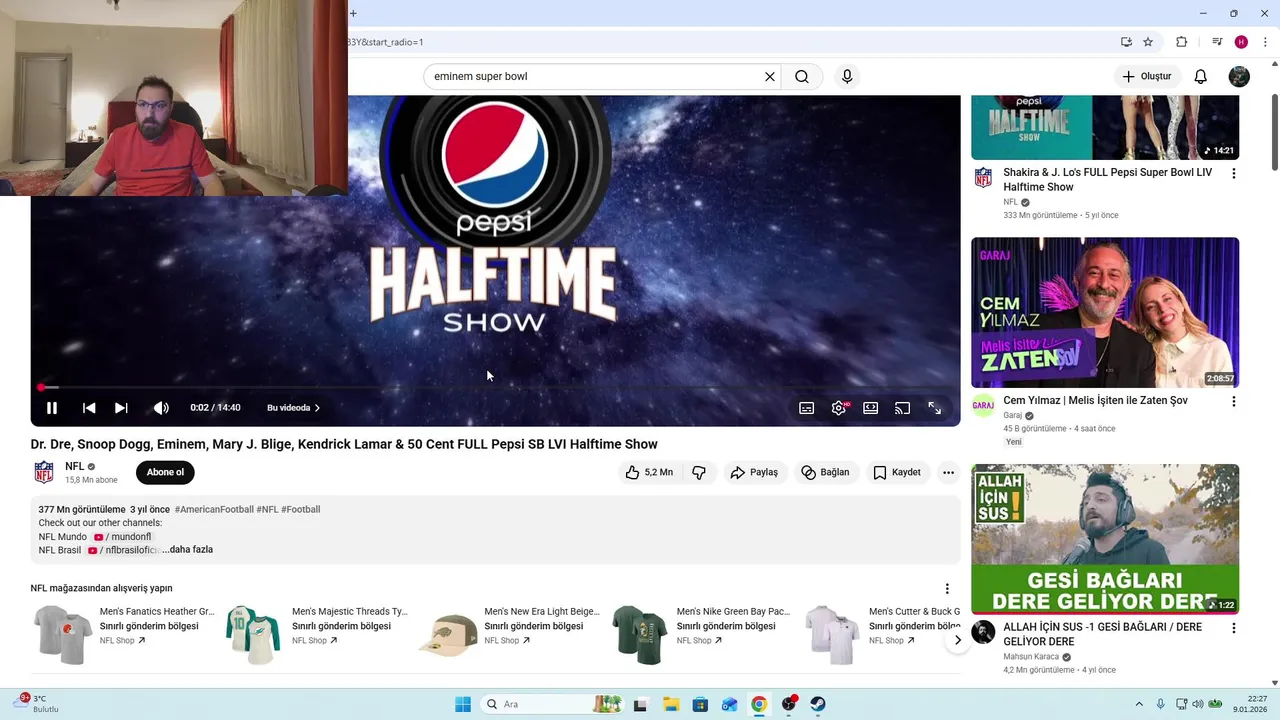This screenshot has height=720, width=1280.
Task: Open Chrome three-dot menu
Action: tap(1266, 42)
